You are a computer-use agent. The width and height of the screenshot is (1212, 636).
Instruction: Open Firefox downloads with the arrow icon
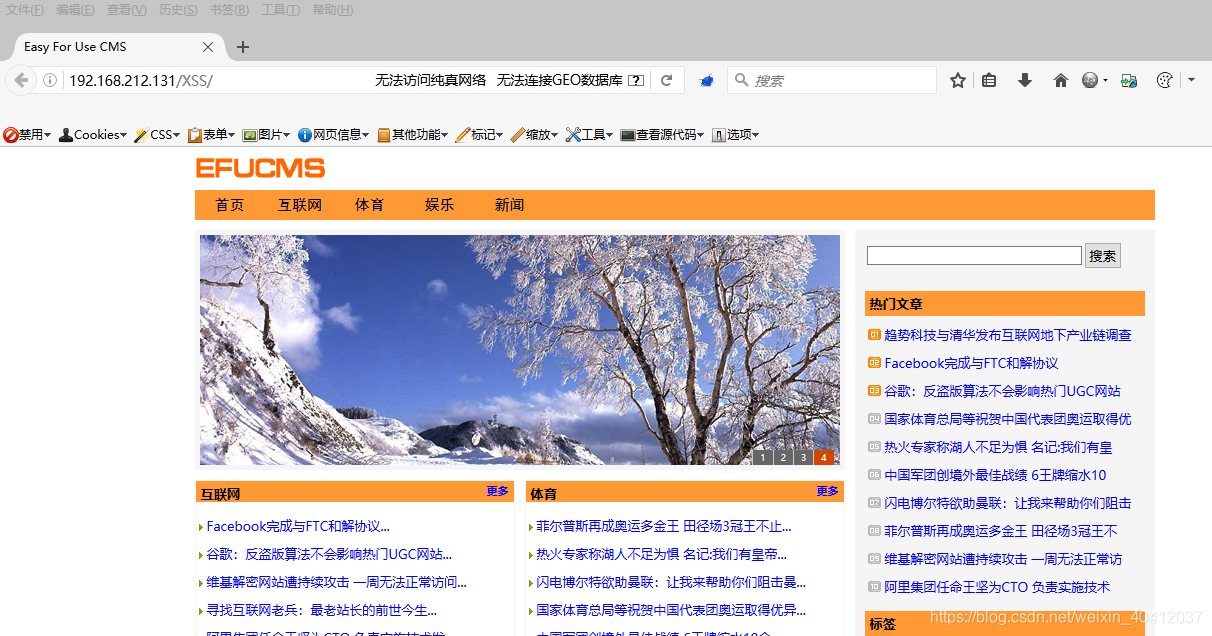(1024, 80)
